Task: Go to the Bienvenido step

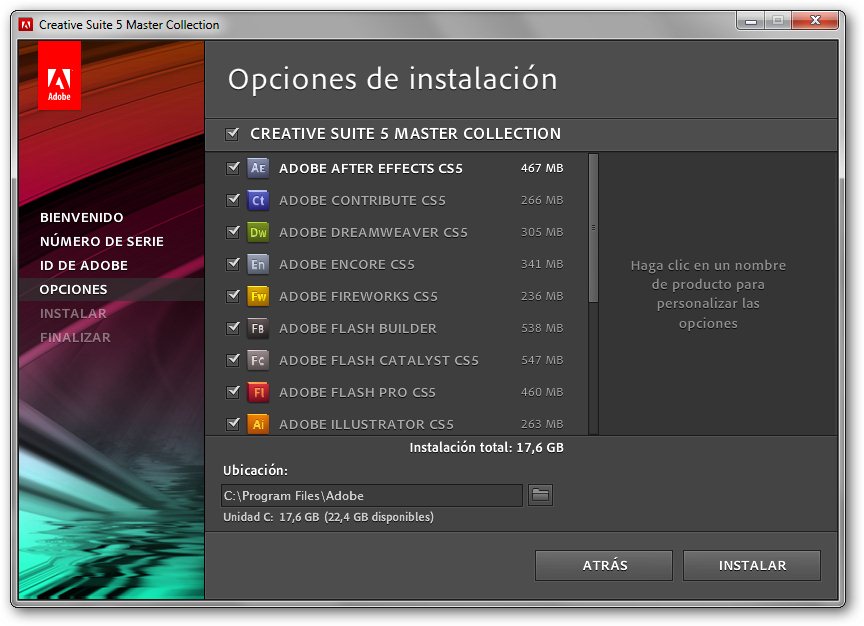Action: [x=82, y=217]
